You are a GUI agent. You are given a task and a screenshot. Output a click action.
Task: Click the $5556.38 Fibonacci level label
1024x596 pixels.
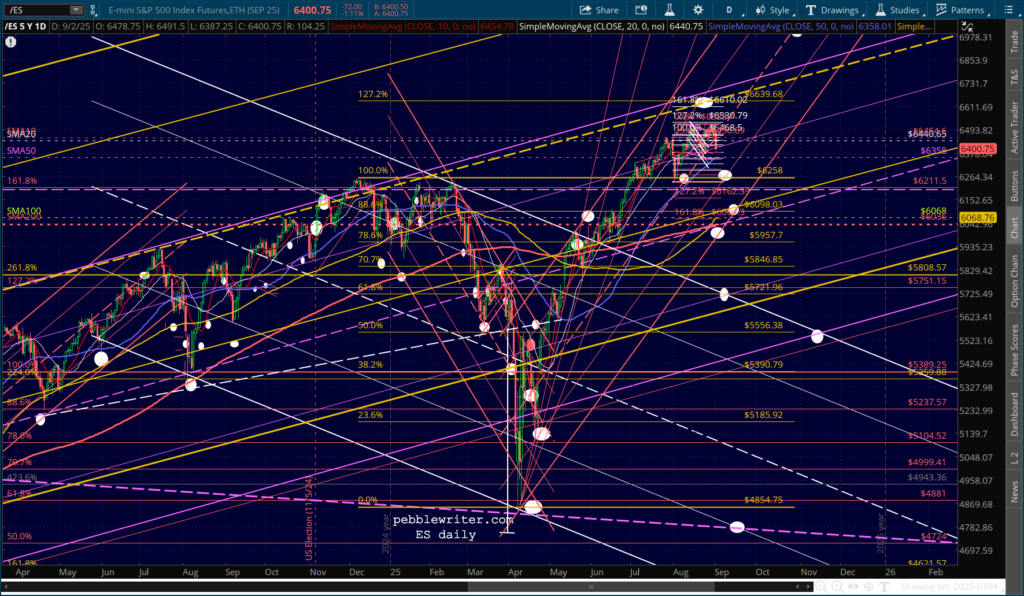(763, 325)
